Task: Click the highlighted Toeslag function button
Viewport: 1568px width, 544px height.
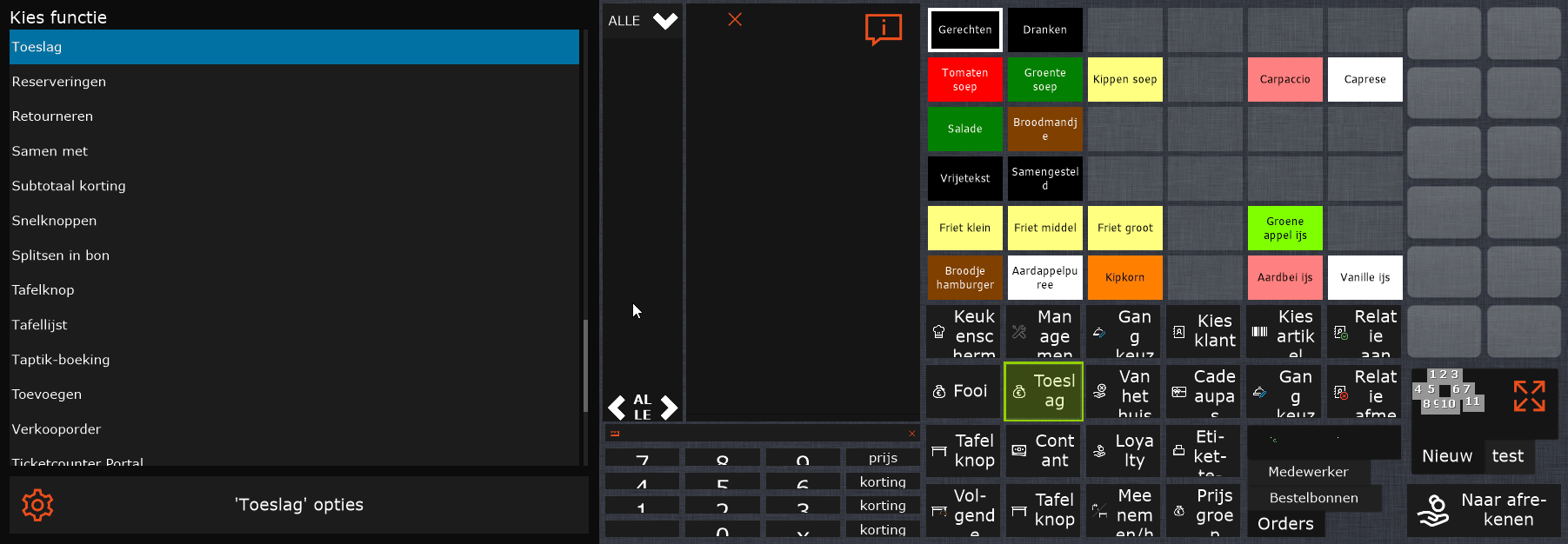Action: pyautogui.click(x=1044, y=392)
